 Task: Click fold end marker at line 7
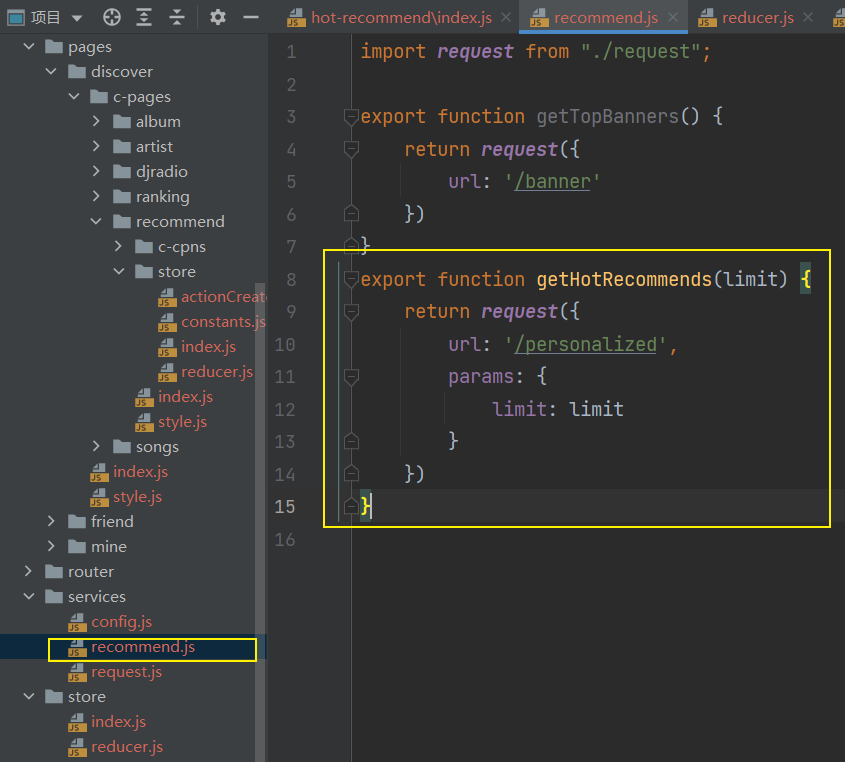pos(351,246)
